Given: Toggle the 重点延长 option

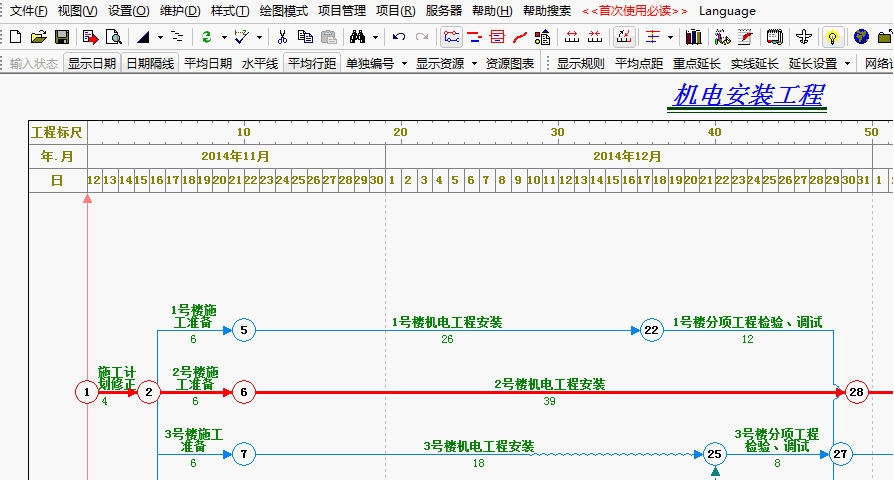Looking at the screenshot, I should point(697,63).
